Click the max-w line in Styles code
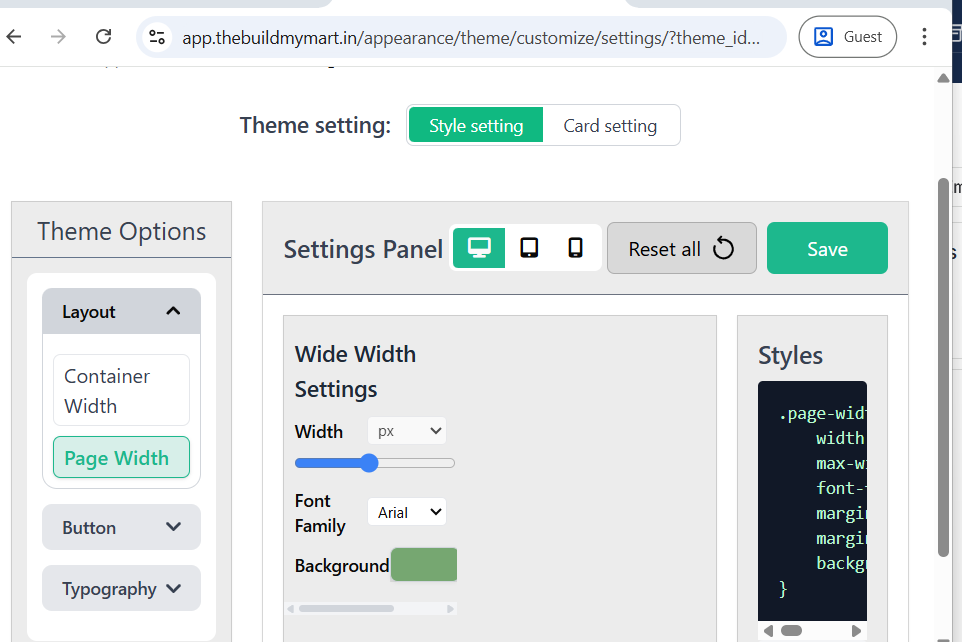962x642 pixels. pyautogui.click(x=841, y=463)
